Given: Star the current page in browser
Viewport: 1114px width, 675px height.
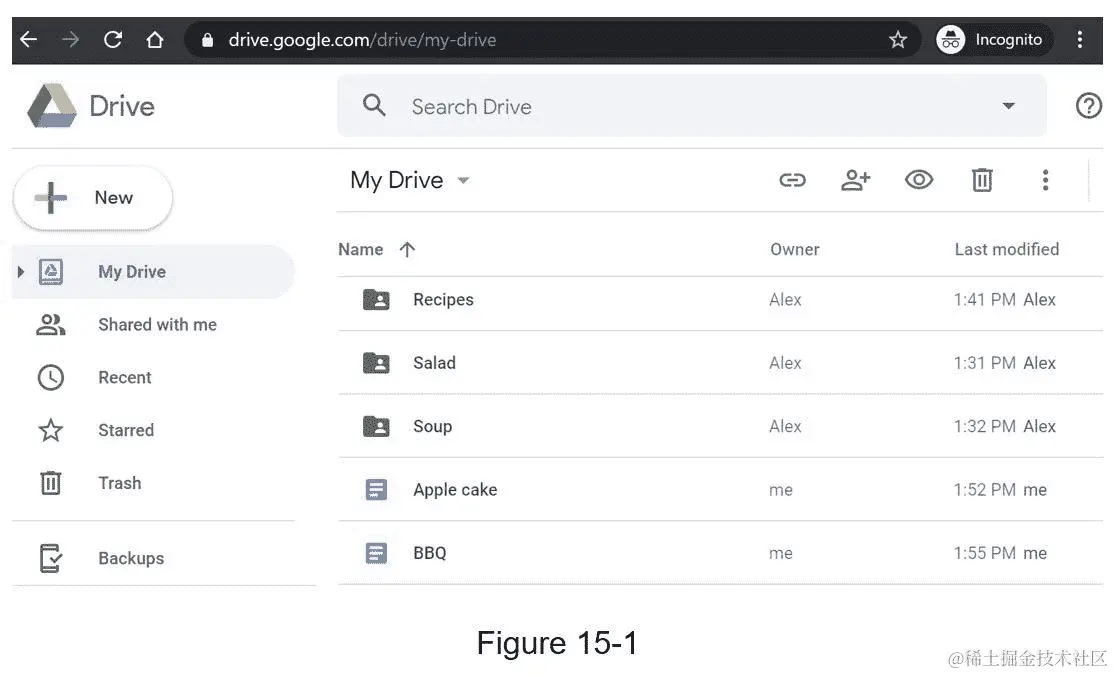Looking at the screenshot, I should click(x=897, y=39).
